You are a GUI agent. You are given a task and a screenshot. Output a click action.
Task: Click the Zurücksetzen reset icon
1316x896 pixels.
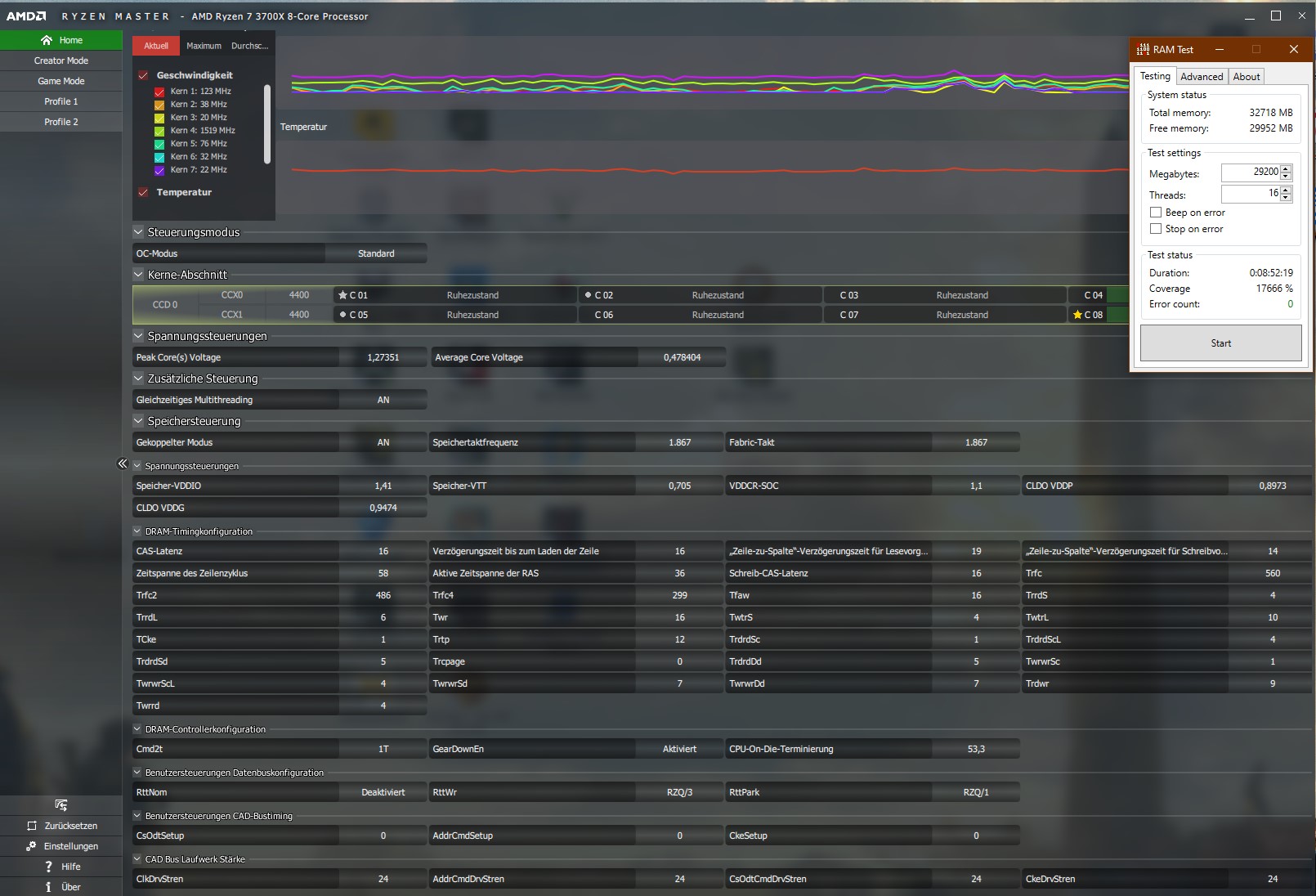(x=32, y=826)
